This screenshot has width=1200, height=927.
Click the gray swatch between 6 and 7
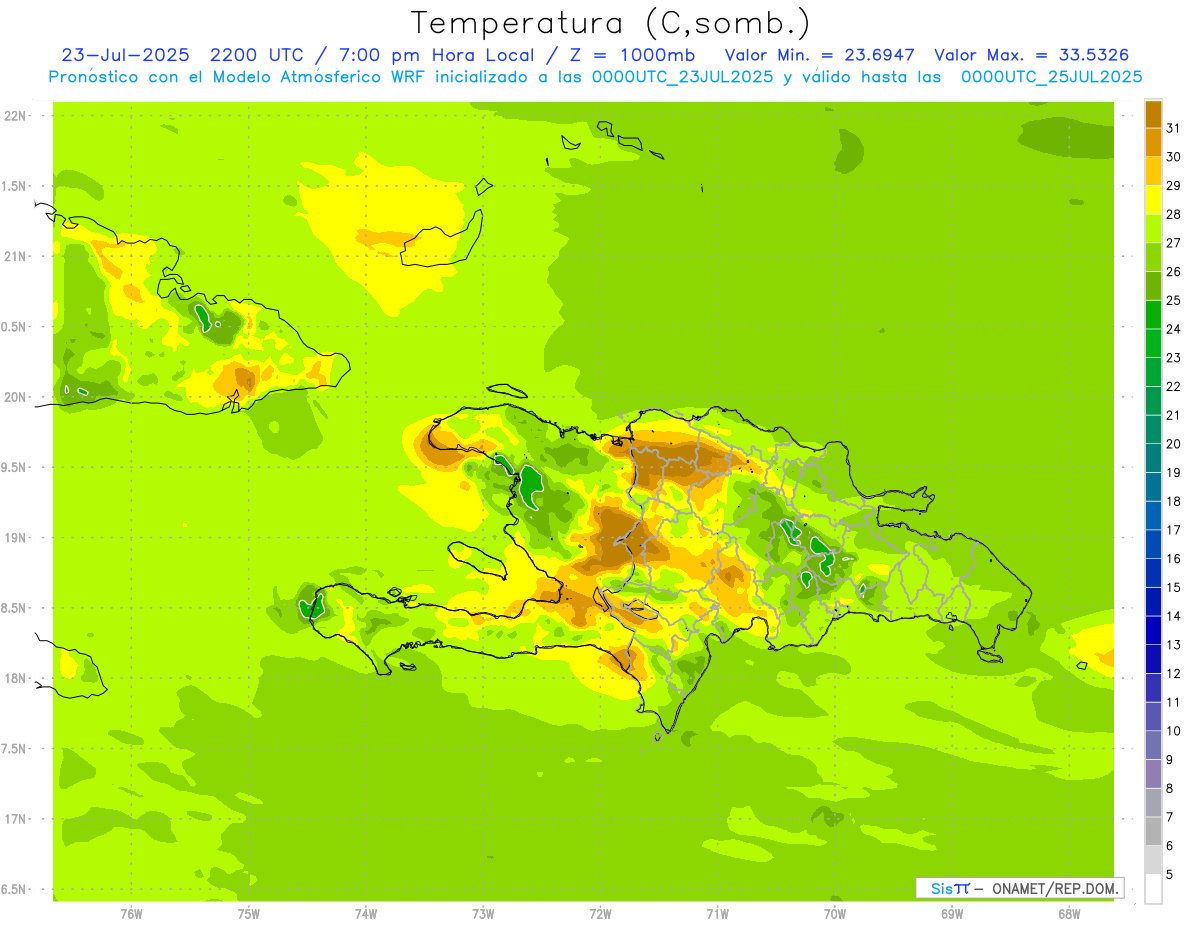pos(1153,832)
